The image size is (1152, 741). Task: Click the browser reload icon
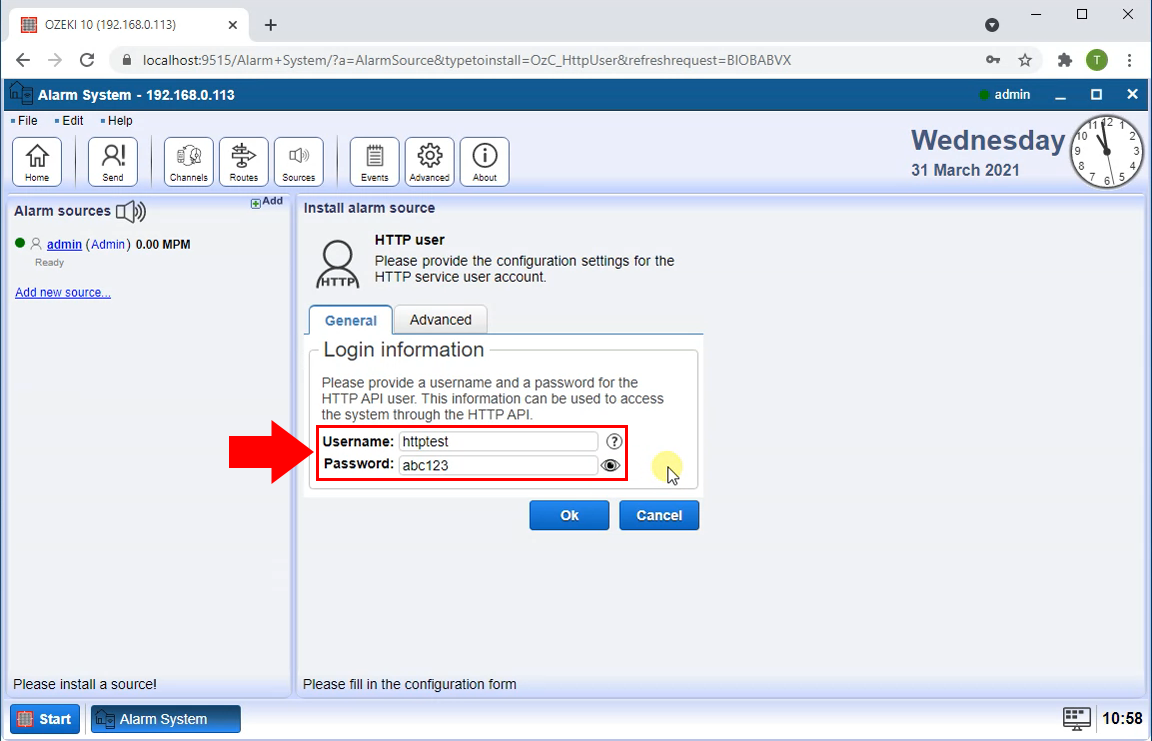87,60
